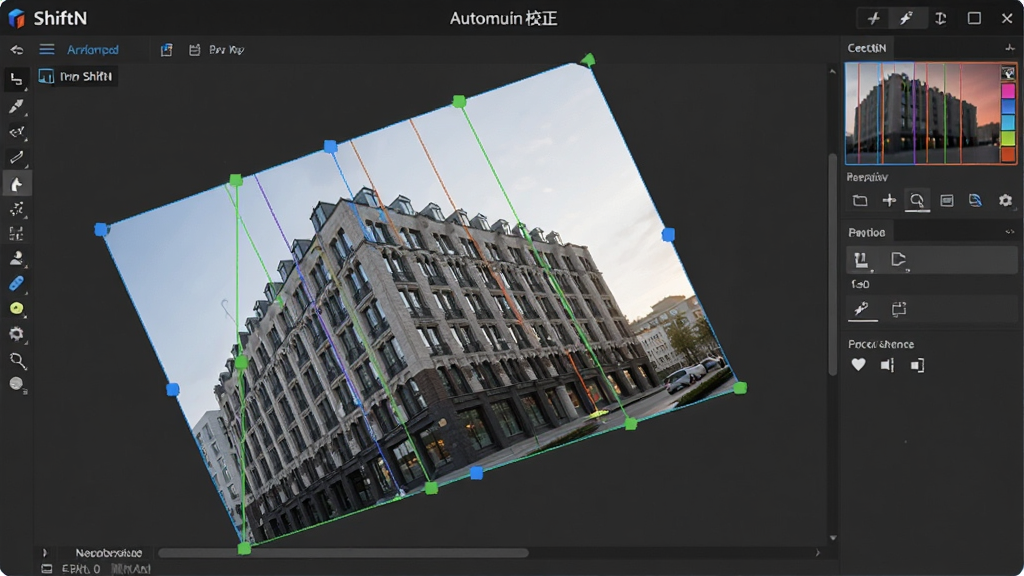Pick the lime green color swatch

click(x=1008, y=138)
